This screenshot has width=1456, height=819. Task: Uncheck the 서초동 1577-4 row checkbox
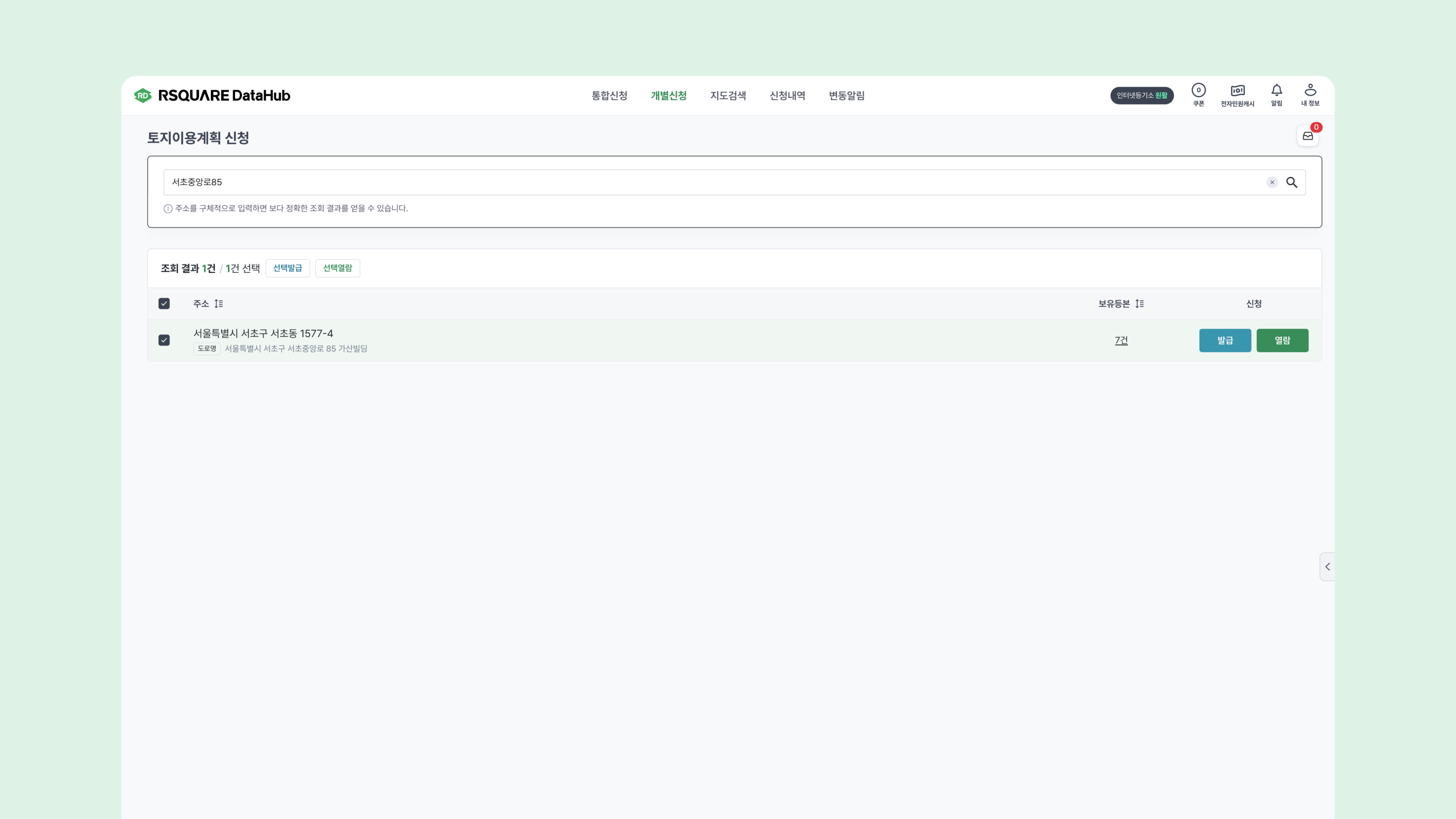point(164,340)
